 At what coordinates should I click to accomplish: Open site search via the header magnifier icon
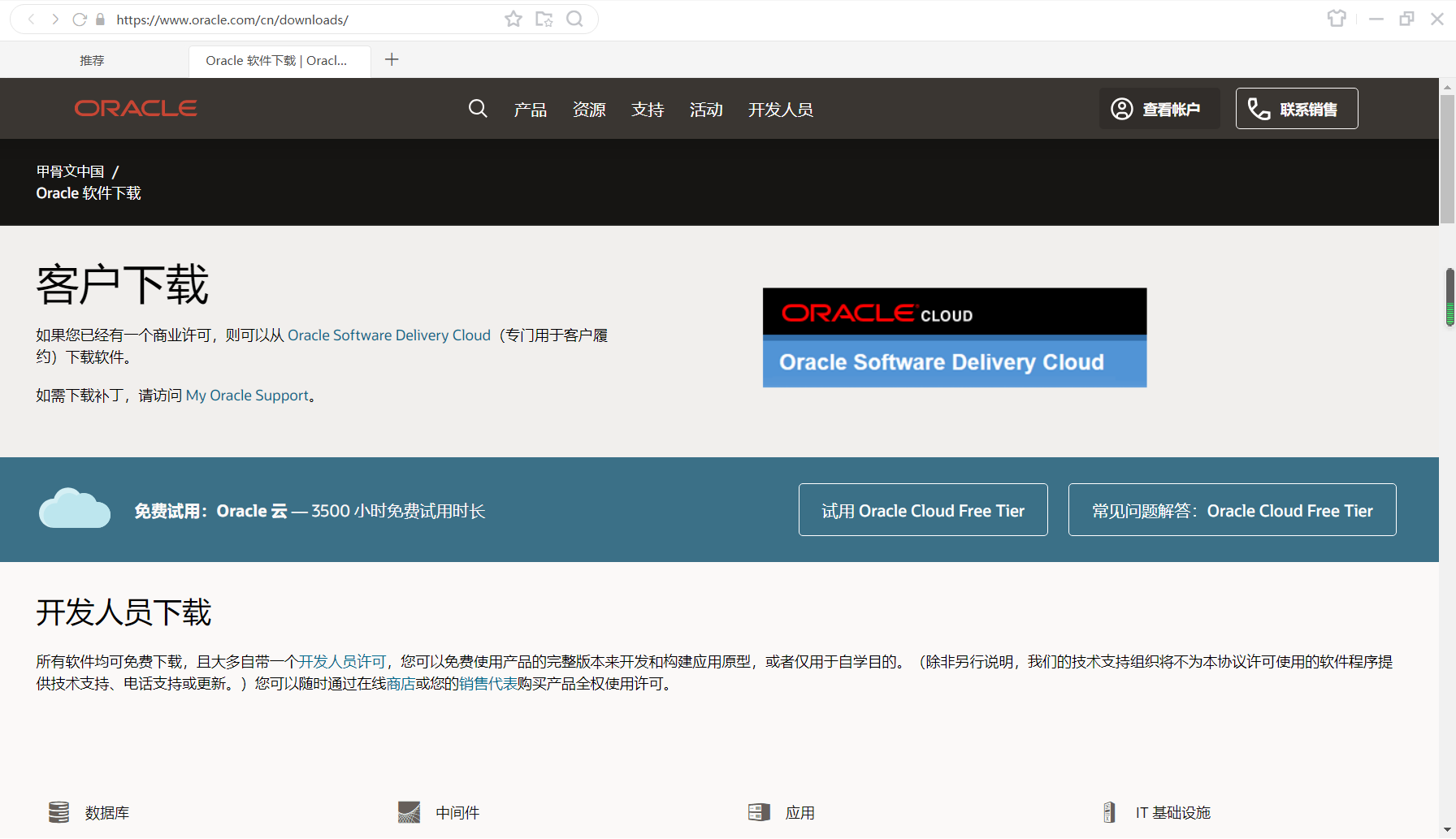click(x=478, y=109)
